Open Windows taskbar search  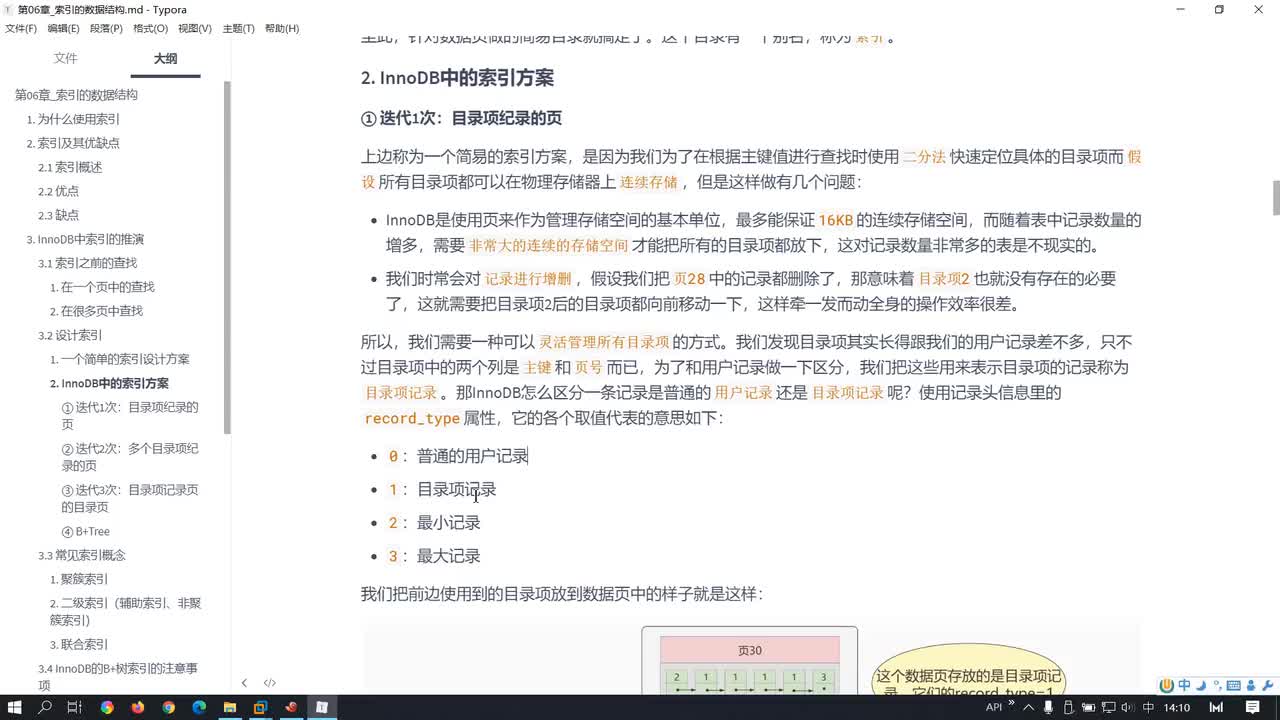coord(45,707)
